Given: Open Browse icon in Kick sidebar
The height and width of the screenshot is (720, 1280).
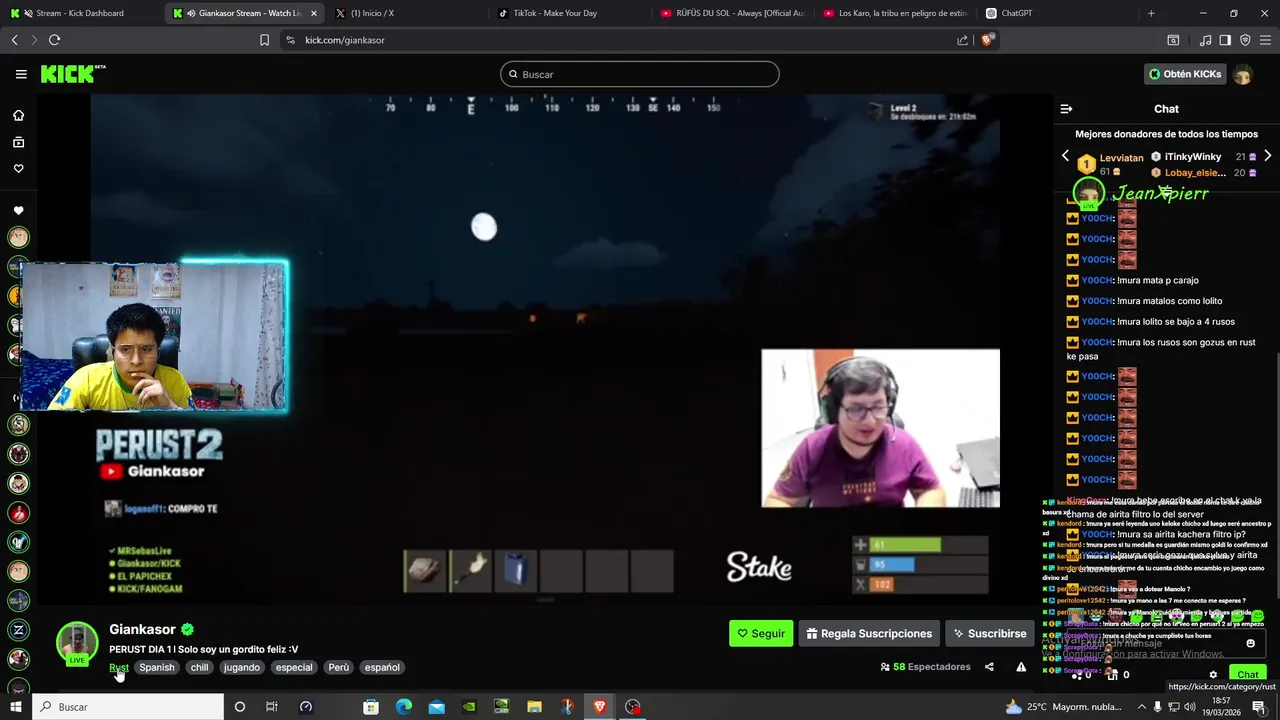Looking at the screenshot, I should coord(18,142).
